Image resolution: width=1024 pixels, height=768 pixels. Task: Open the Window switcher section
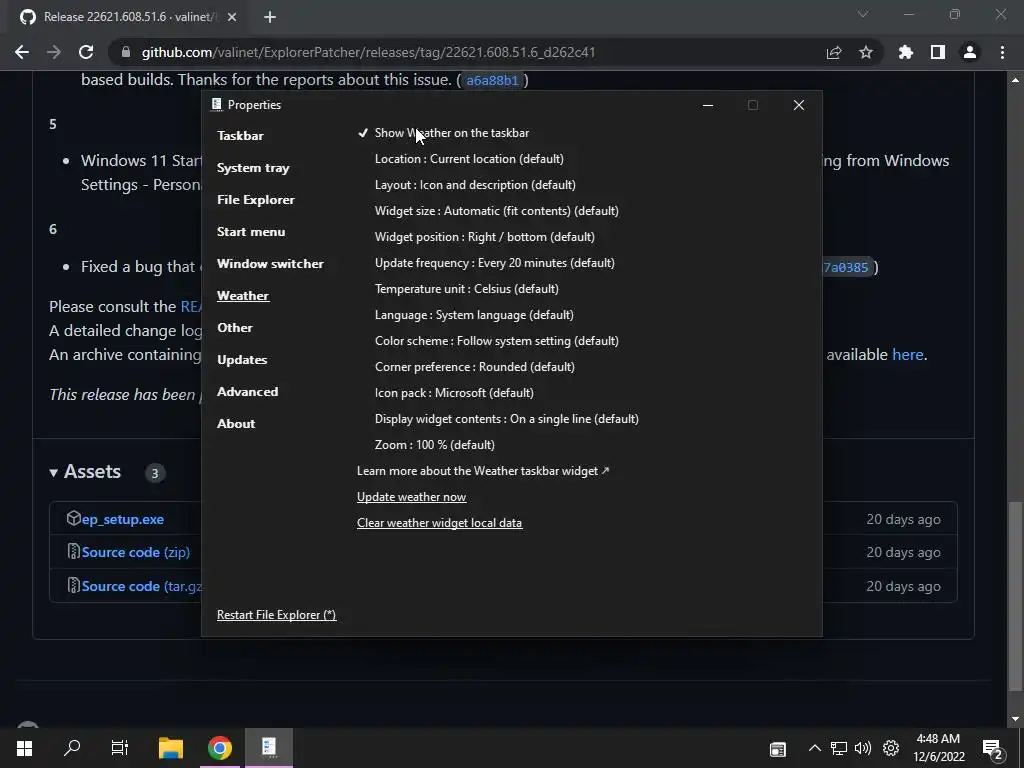270,264
